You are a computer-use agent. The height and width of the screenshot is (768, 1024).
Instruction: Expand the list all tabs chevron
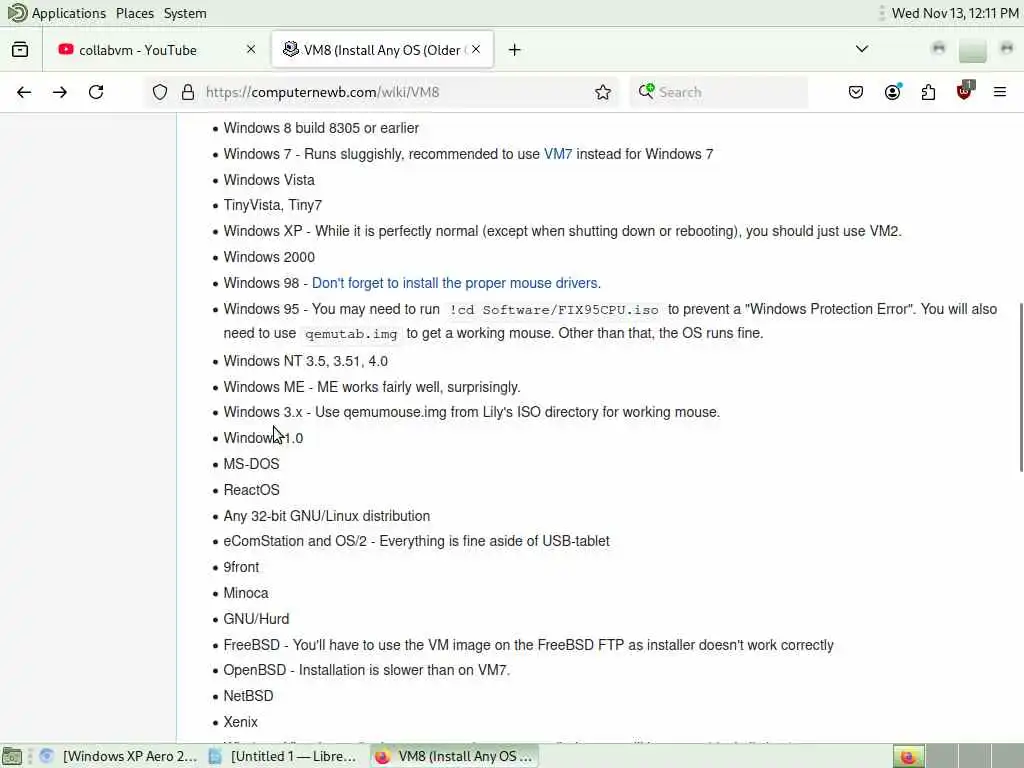(x=862, y=49)
